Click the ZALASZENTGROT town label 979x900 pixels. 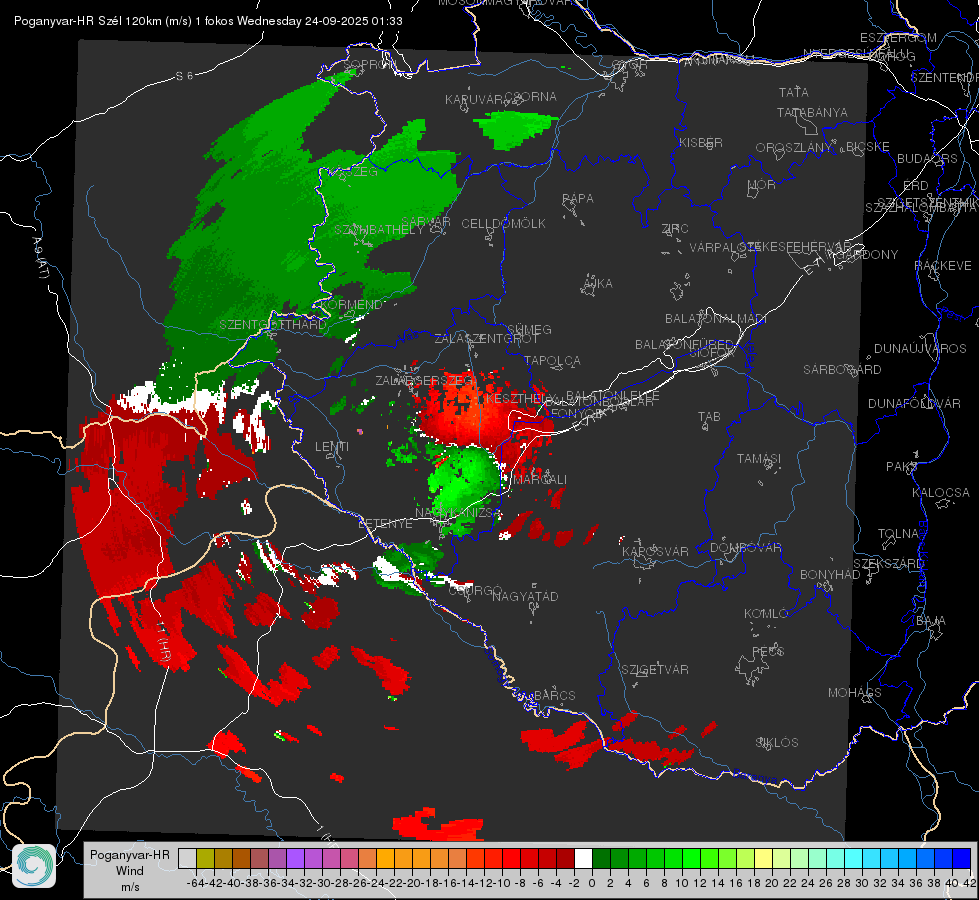486,339
